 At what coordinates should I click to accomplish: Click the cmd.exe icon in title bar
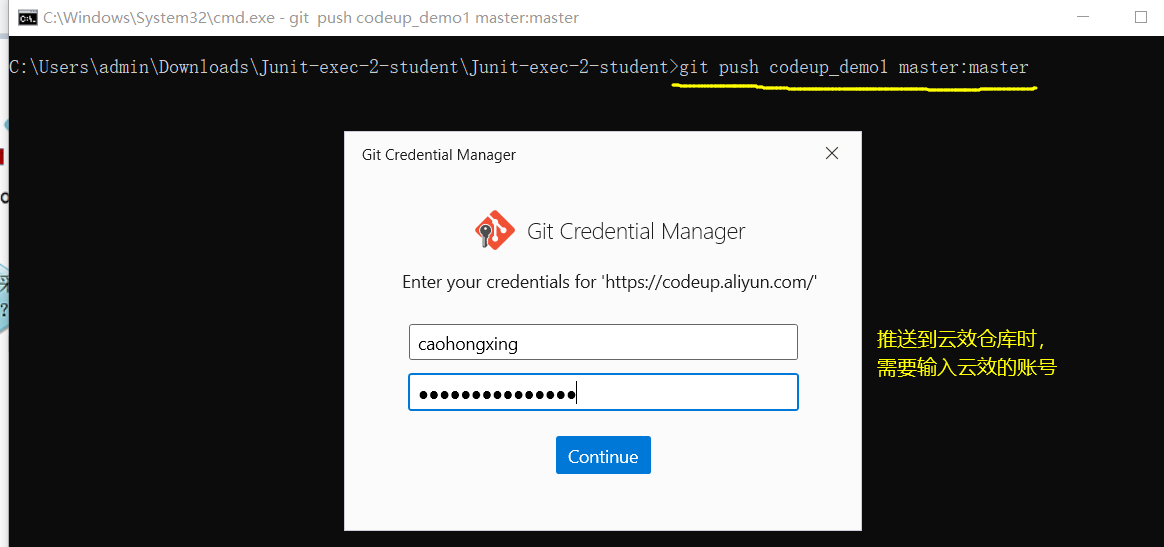tap(28, 17)
